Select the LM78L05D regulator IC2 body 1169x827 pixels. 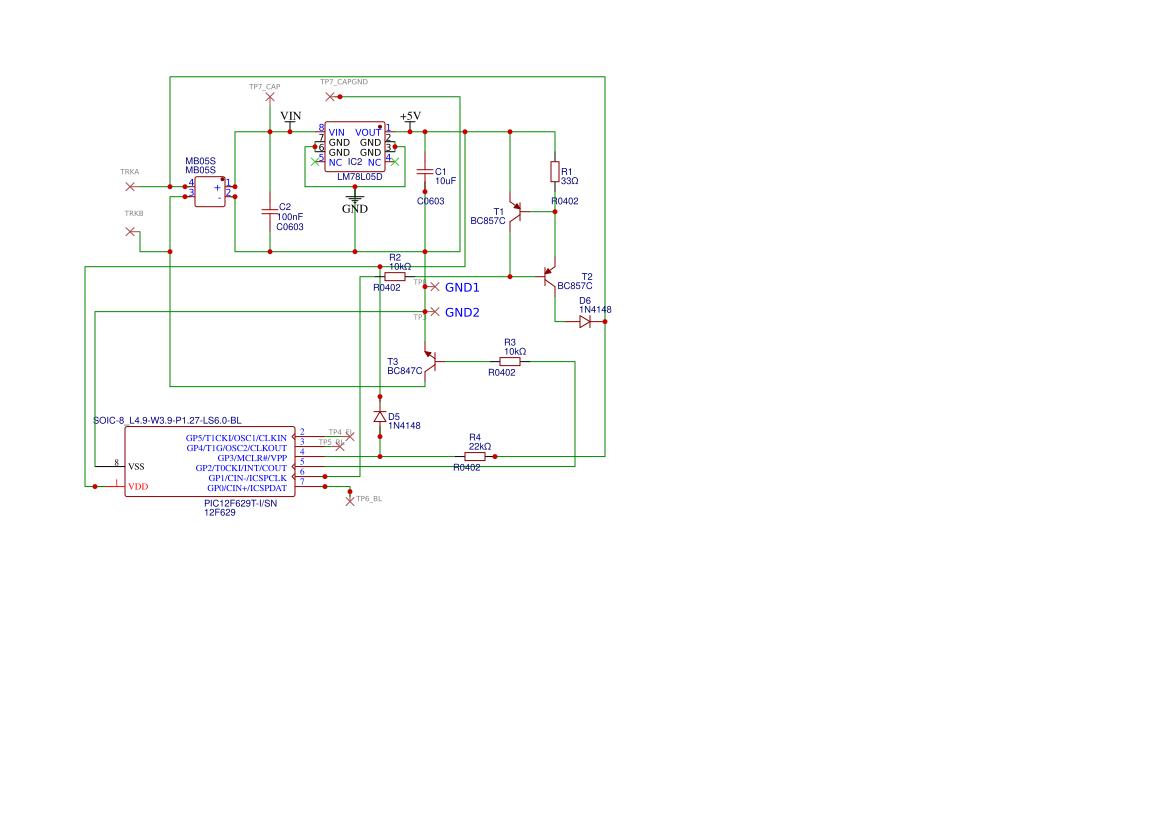tap(355, 147)
